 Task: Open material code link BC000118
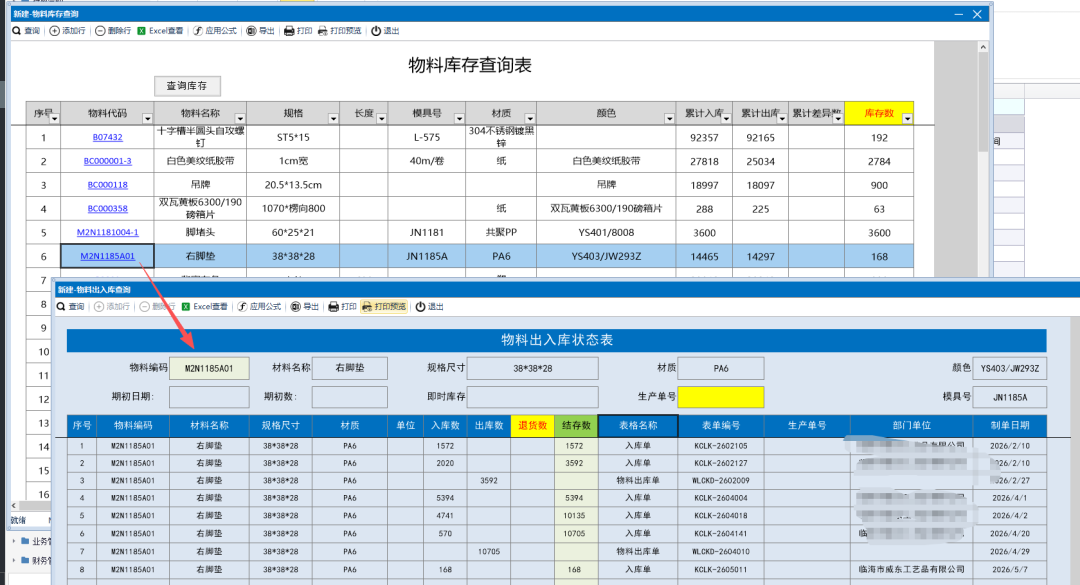(x=107, y=185)
